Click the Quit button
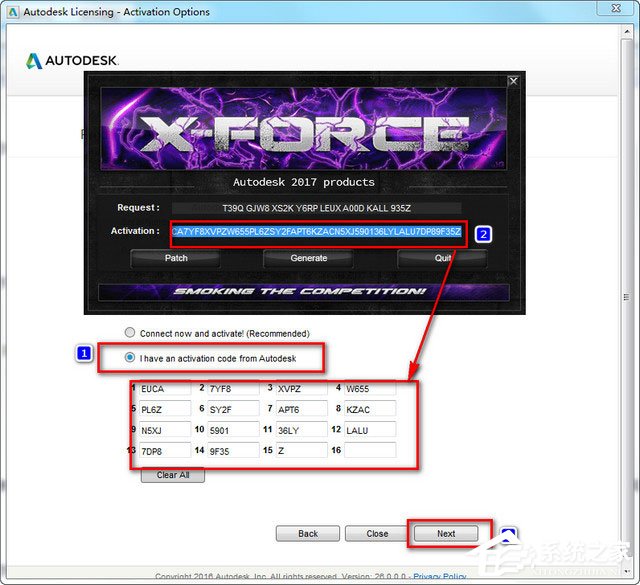This screenshot has height=585, width=640. (x=442, y=258)
